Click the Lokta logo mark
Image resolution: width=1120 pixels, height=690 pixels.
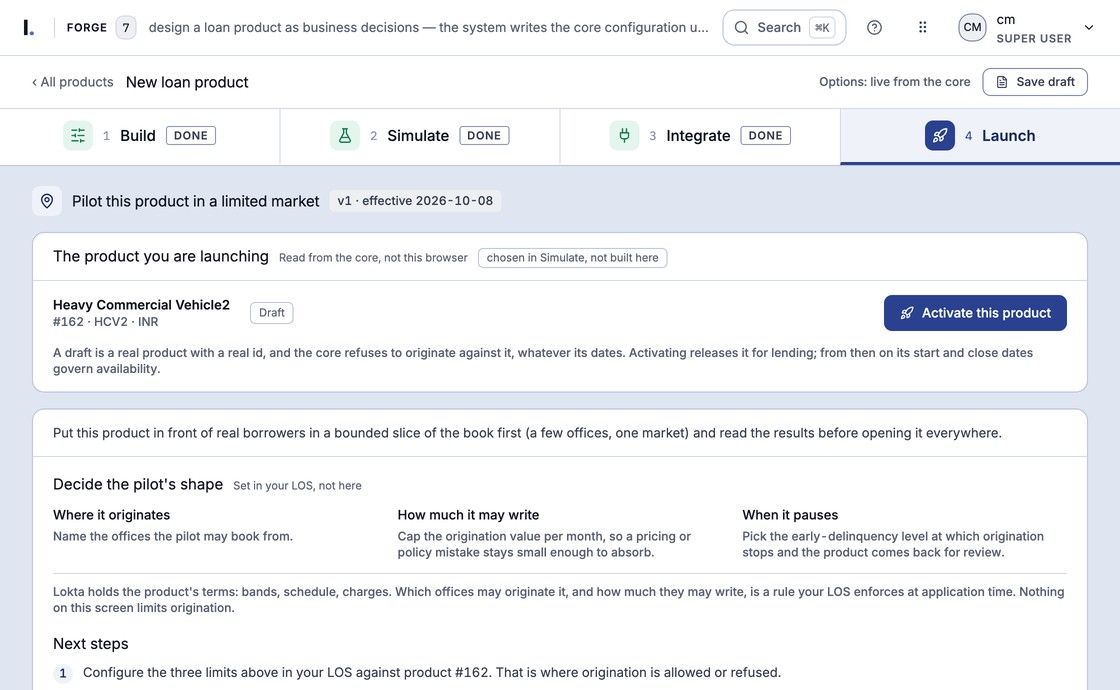(x=28, y=28)
